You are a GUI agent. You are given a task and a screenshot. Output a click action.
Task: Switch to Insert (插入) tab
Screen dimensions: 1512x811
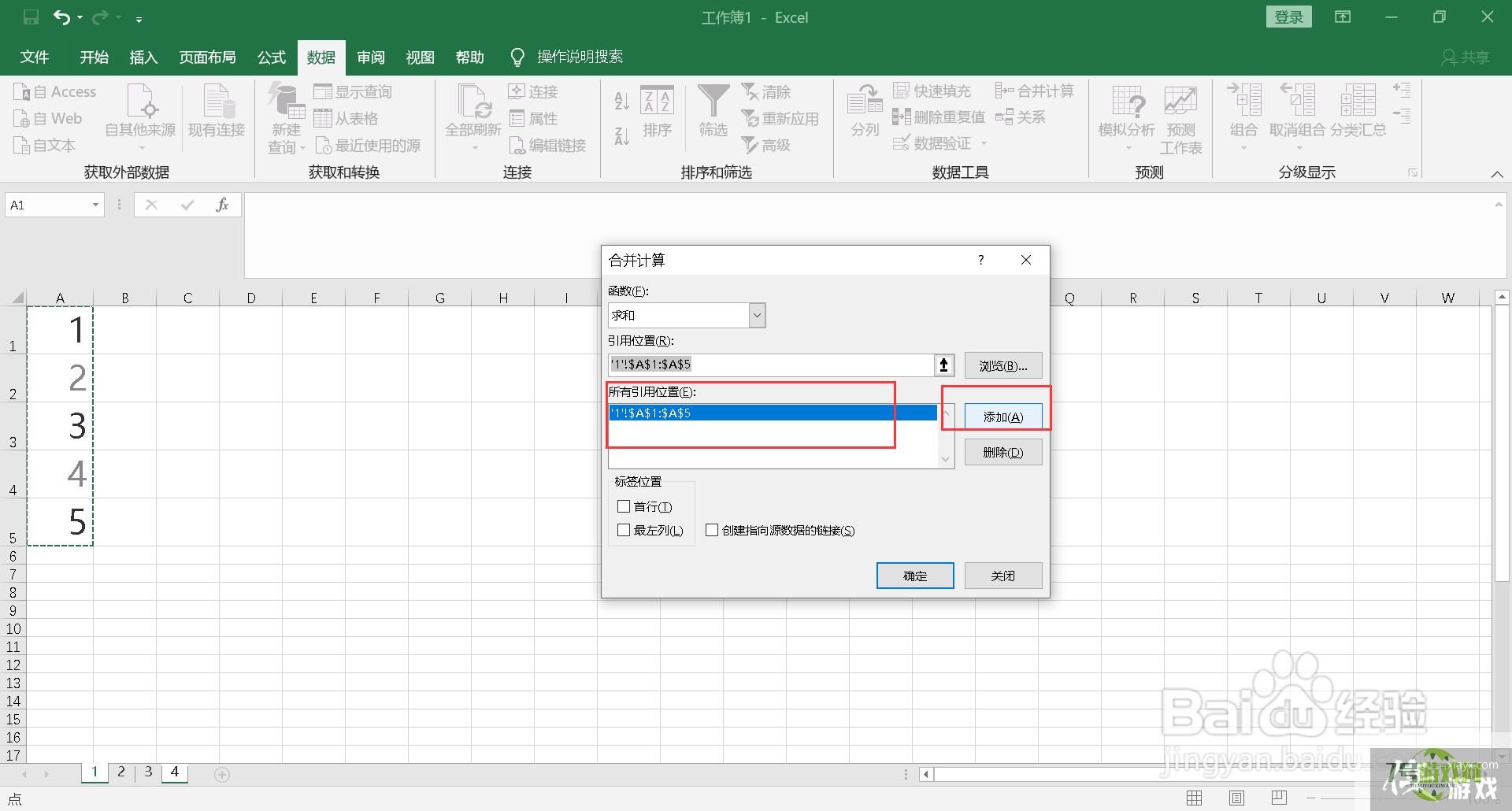coord(144,57)
